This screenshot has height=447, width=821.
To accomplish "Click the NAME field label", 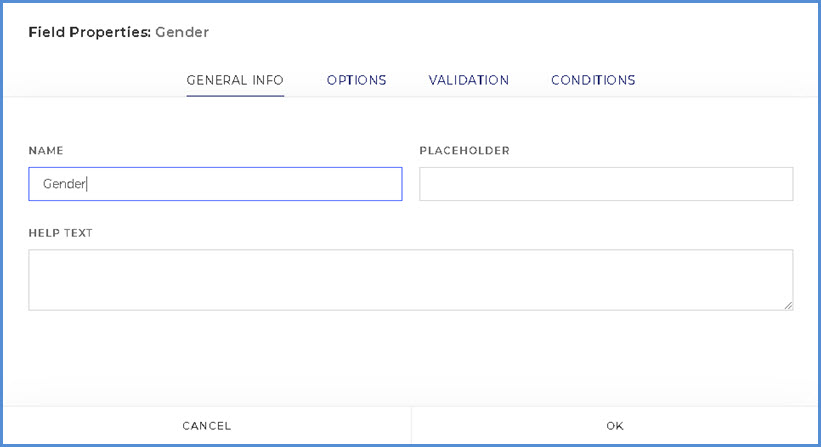I will [x=46, y=151].
